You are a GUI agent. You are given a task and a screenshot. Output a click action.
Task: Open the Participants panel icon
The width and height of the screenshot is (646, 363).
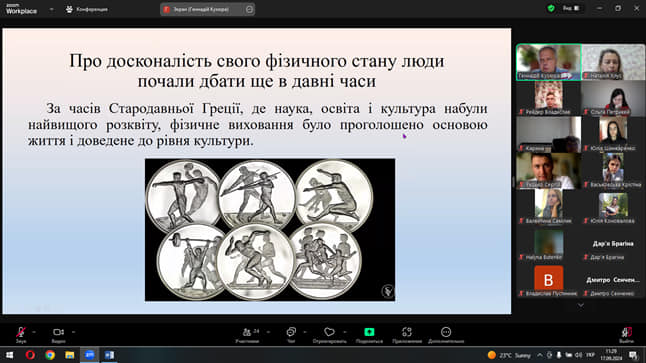[x=247, y=332]
